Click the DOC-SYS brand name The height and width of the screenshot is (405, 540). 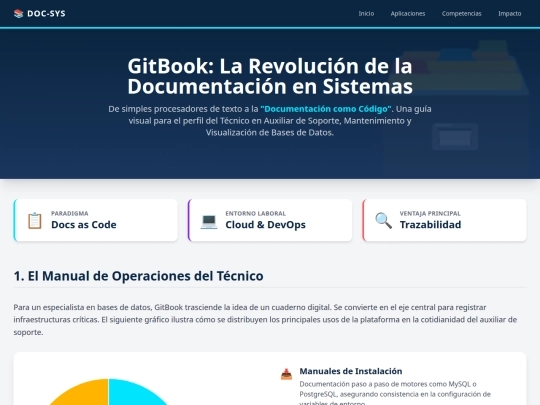tap(46, 13)
